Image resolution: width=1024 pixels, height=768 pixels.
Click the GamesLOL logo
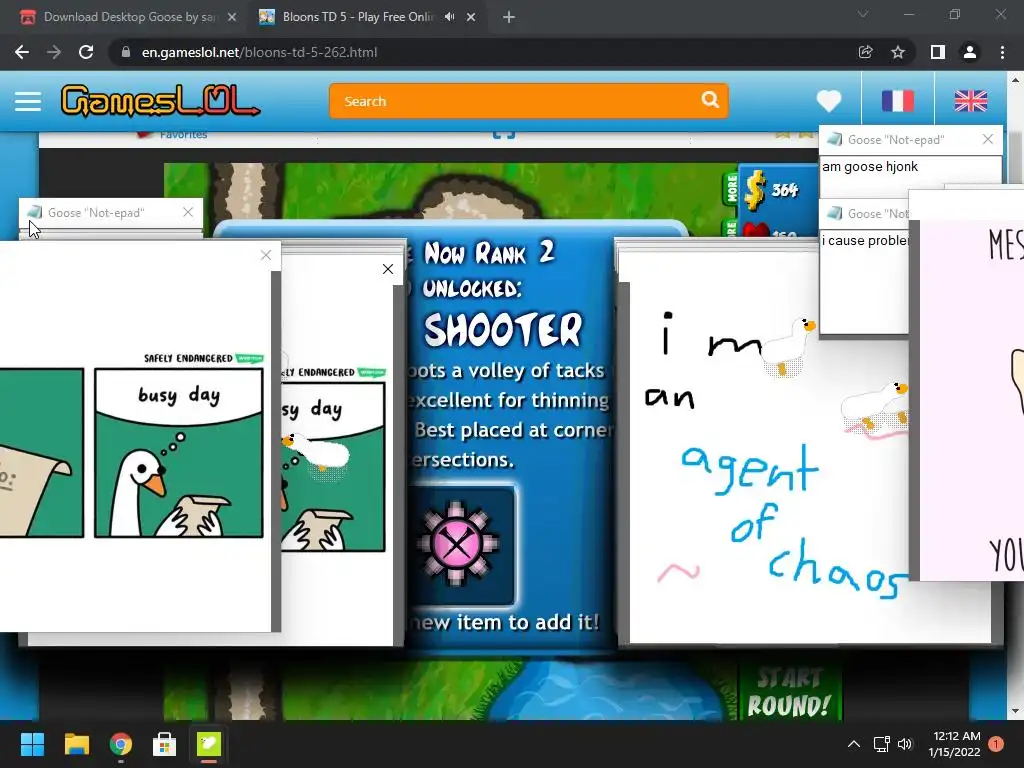click(160, 101)
